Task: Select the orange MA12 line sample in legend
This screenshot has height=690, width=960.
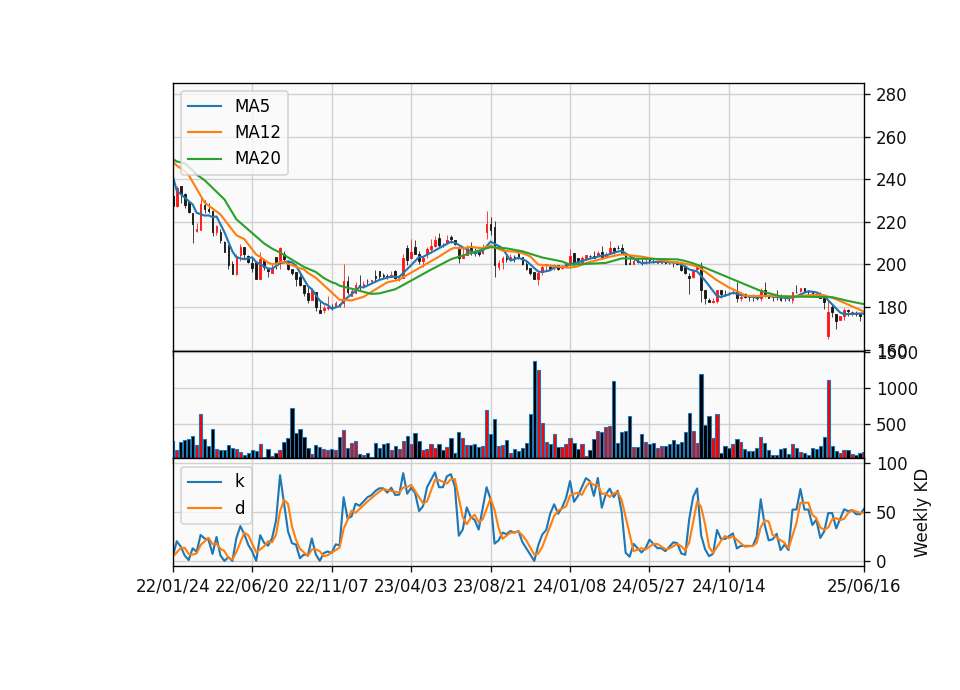Action: point(204,132)
